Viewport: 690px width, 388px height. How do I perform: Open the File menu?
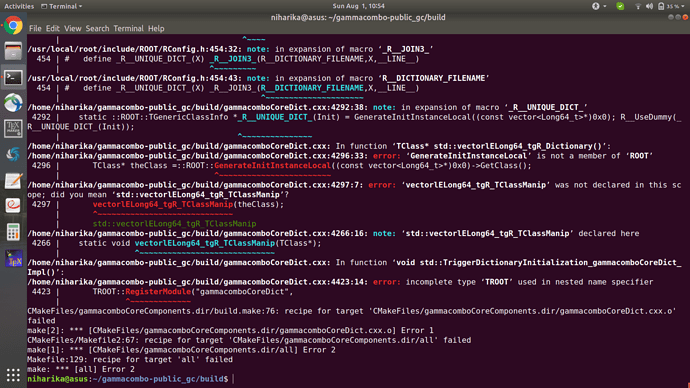(x=35, y=29)
